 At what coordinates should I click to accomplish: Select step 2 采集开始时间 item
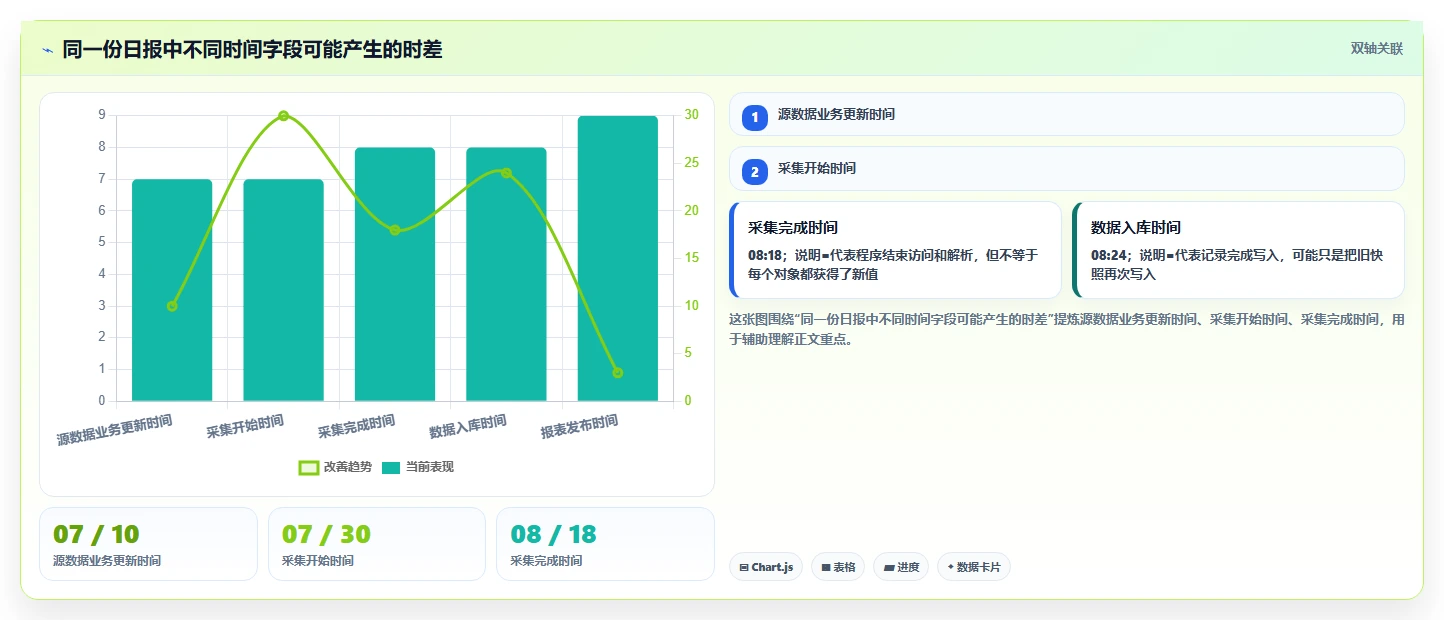tap(1067, 168)
